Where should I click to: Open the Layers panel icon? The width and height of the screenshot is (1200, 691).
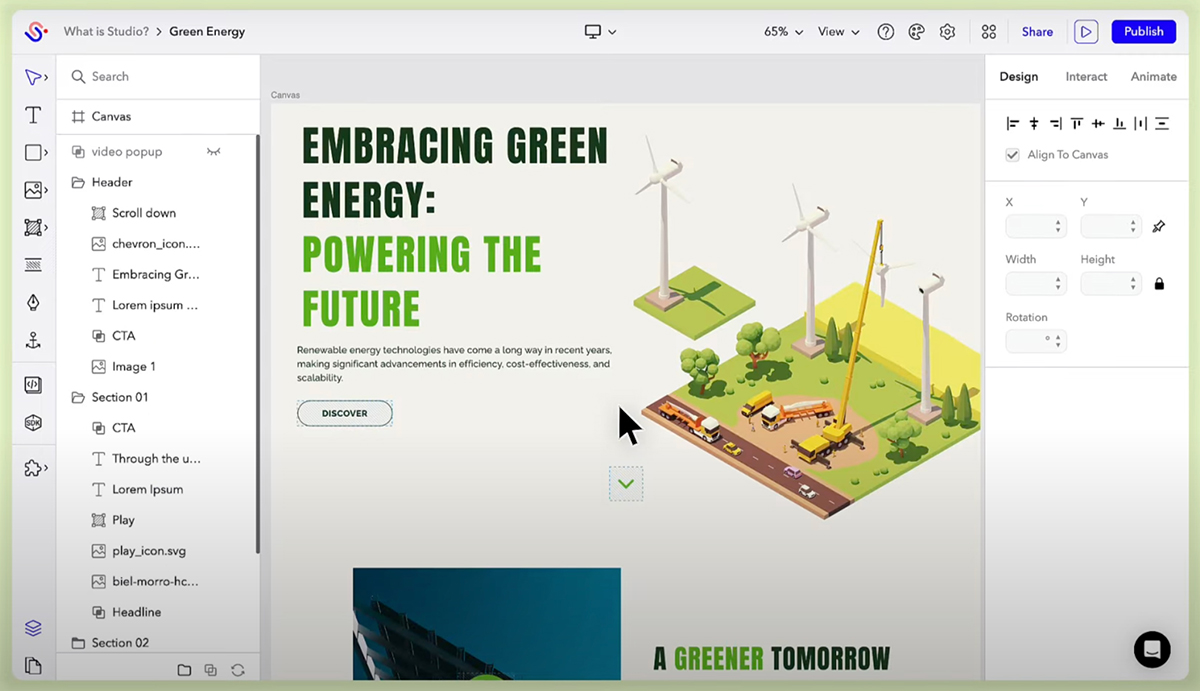click(x=33, y=628)
